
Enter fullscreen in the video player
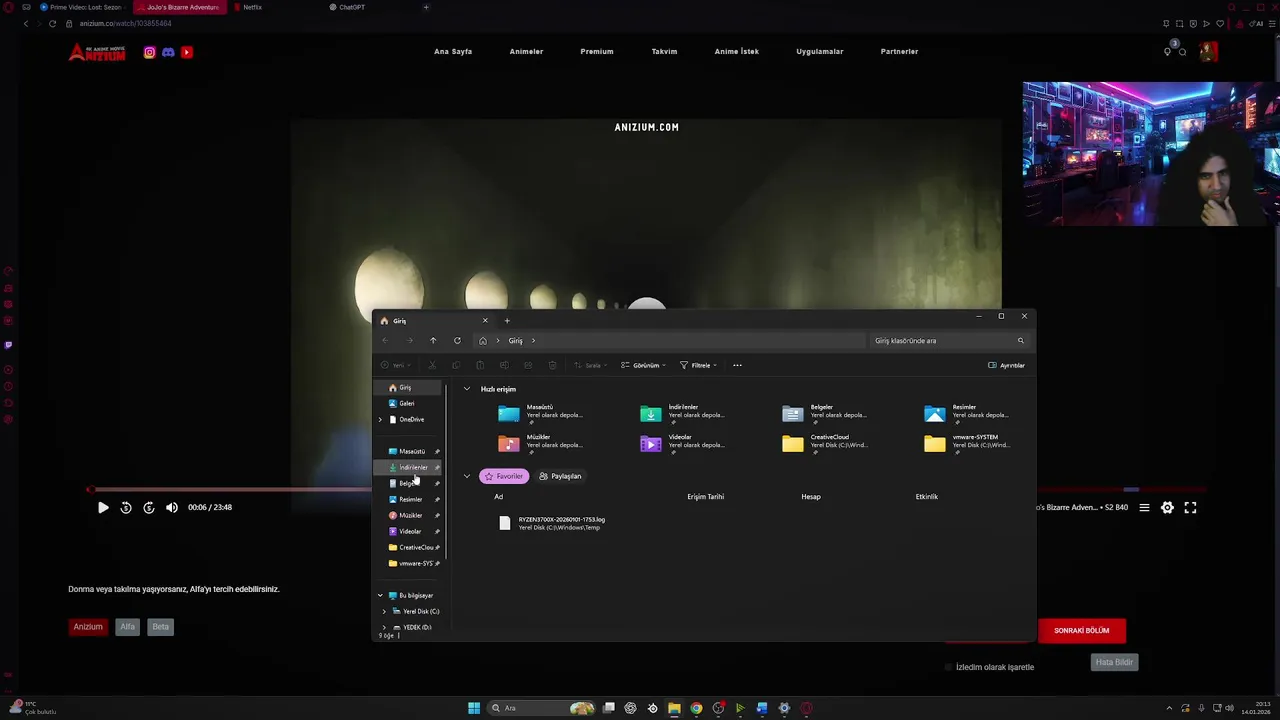1190,508
